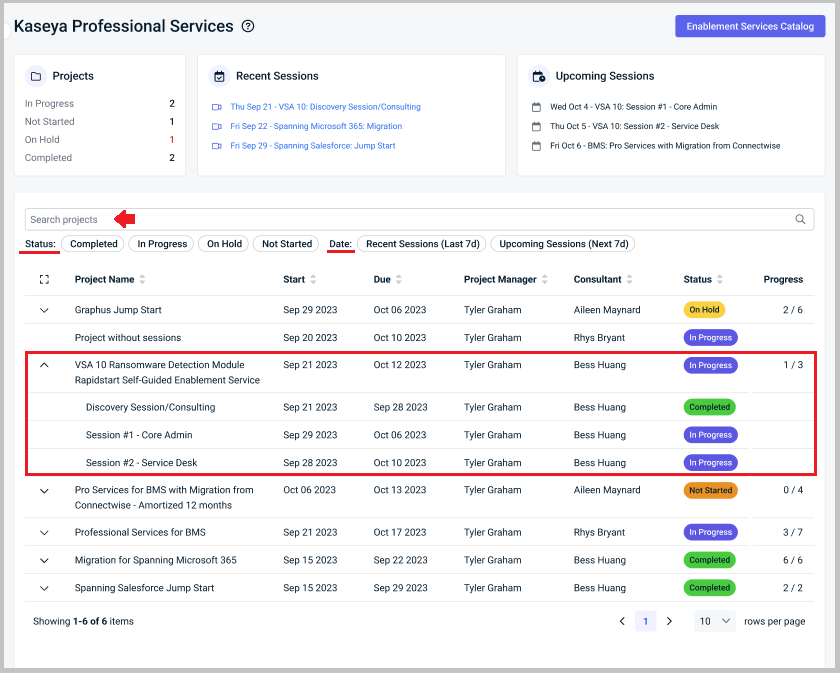This screenshot has height=673, width=840.
Task: Expand the Graphus Jump Start project row
Action: click(x=44, y=310)
